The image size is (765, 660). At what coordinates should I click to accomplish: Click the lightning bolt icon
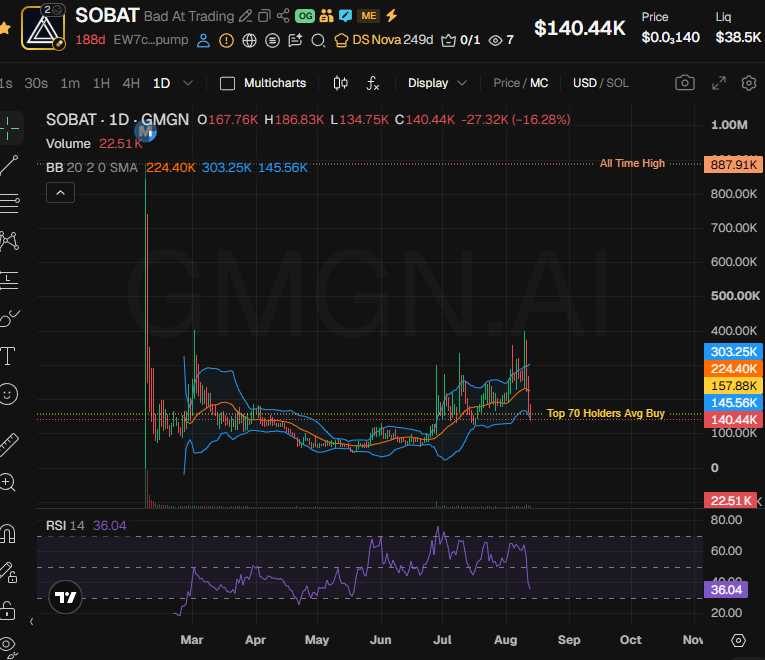[391, 16]
